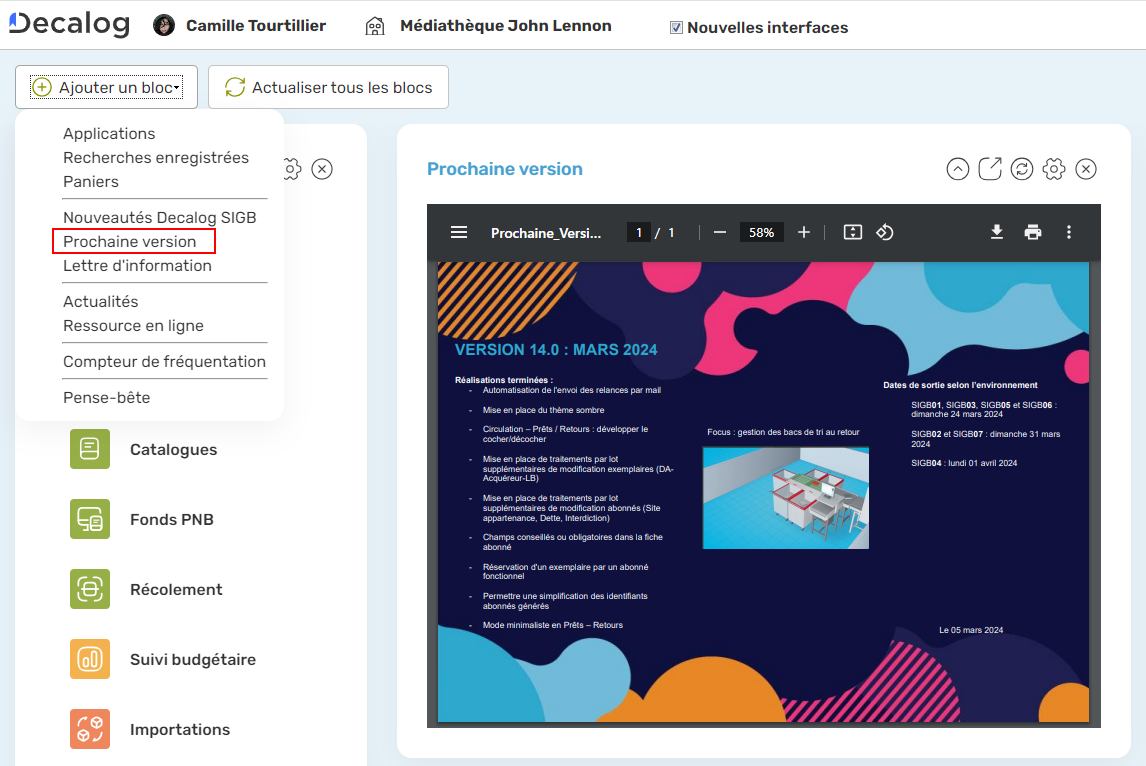The width and height of the screenshot is (1146, 766).
Task: Open the Catalogues application icon
Action: (x=90, y=449)
